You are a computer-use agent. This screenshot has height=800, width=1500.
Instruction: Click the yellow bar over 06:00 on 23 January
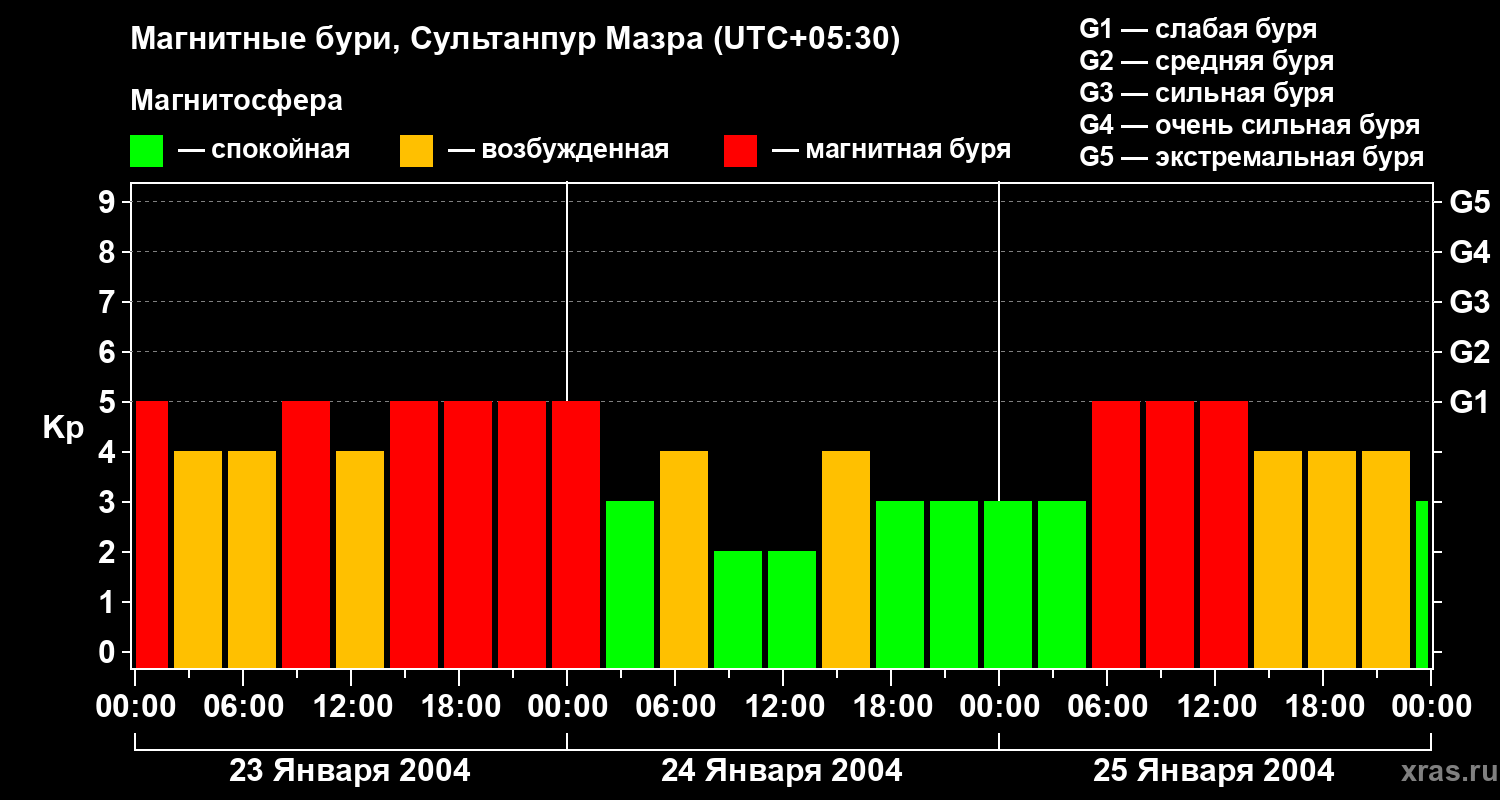click(252, 559)
